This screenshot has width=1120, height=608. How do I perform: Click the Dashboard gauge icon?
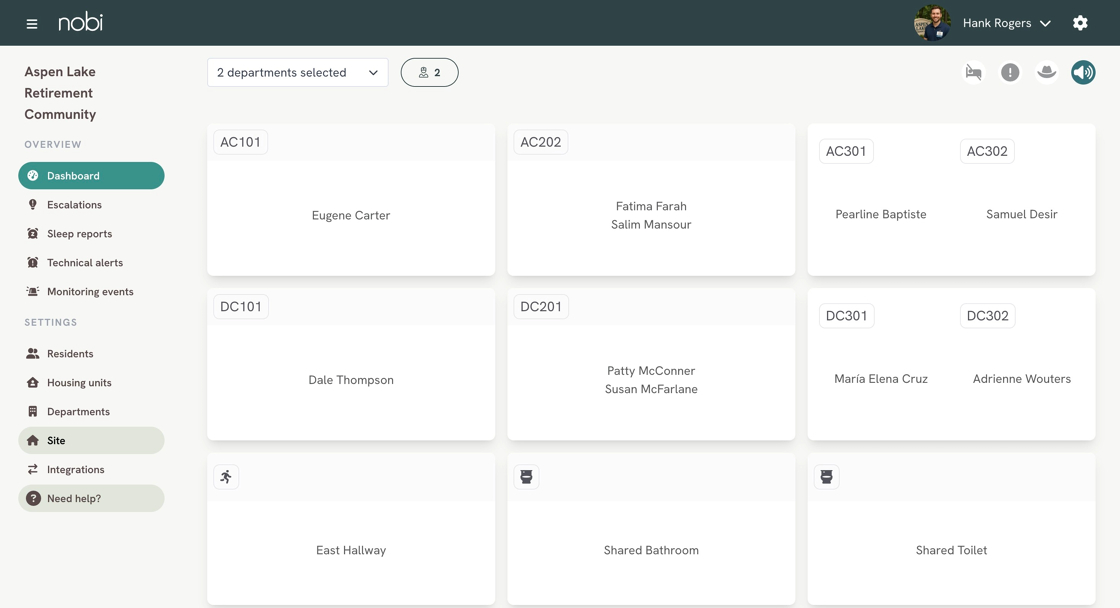click(33, 176)
